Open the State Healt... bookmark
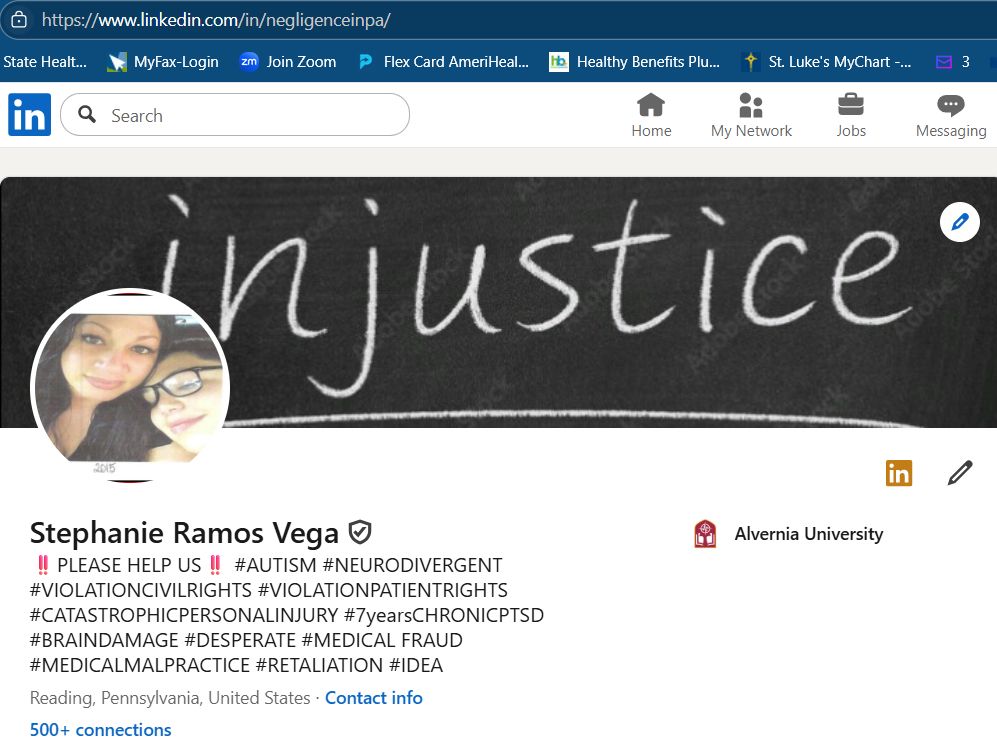The height and width of the screenshot is (743, 997). coord(45,62)
